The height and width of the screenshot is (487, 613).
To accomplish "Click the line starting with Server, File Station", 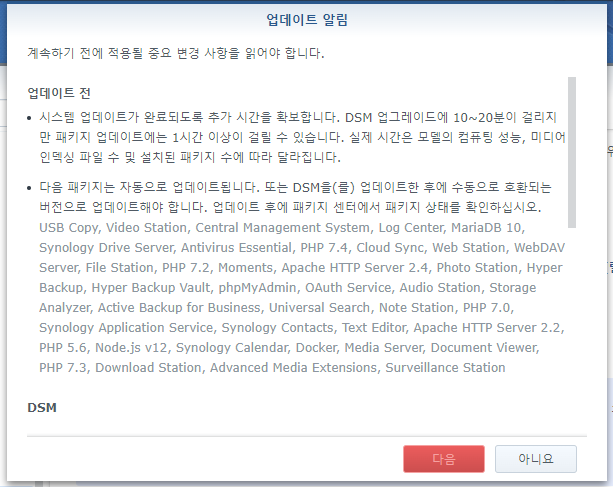I will click(301, 267).
